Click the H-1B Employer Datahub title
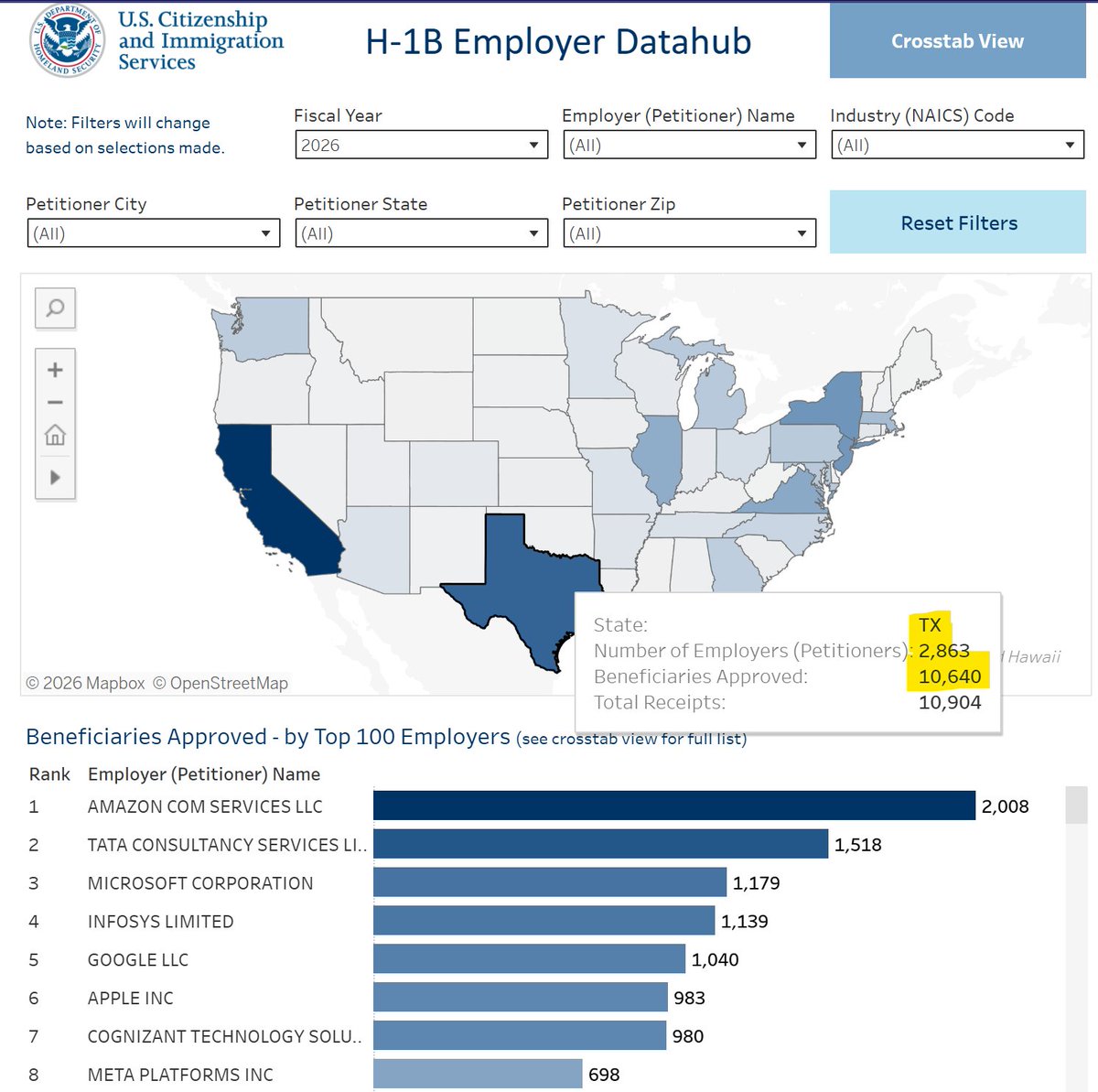This screenshot has height=1092, width=1098. coord(558,42)
